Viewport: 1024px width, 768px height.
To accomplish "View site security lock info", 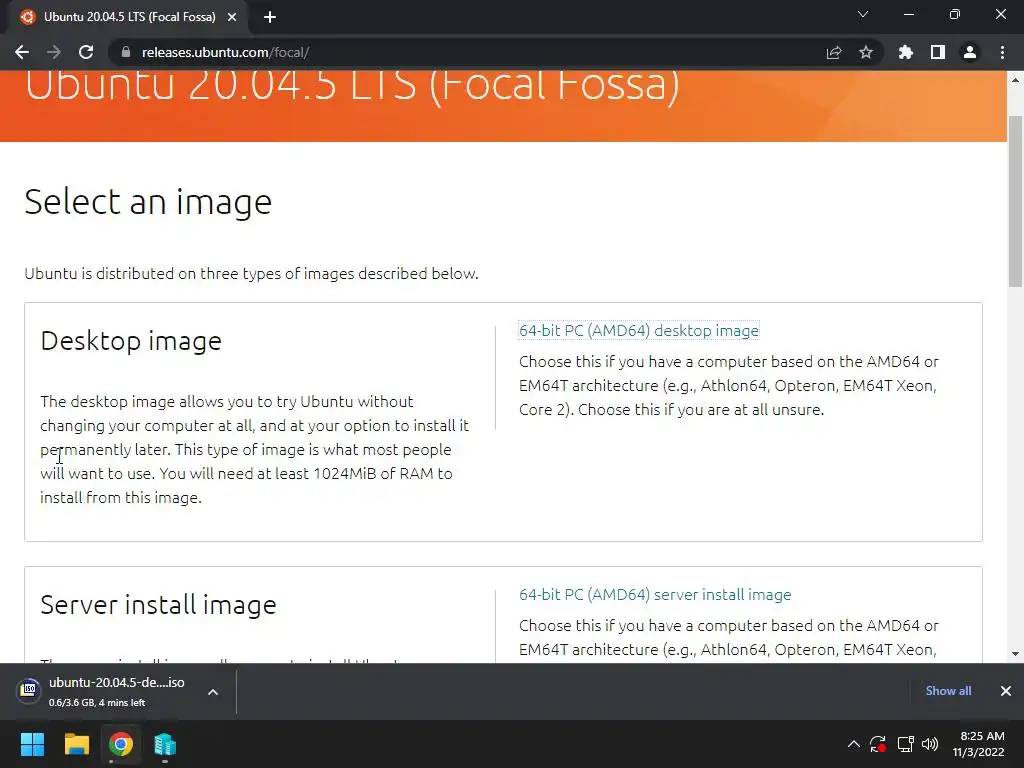I will coord(126,52).
